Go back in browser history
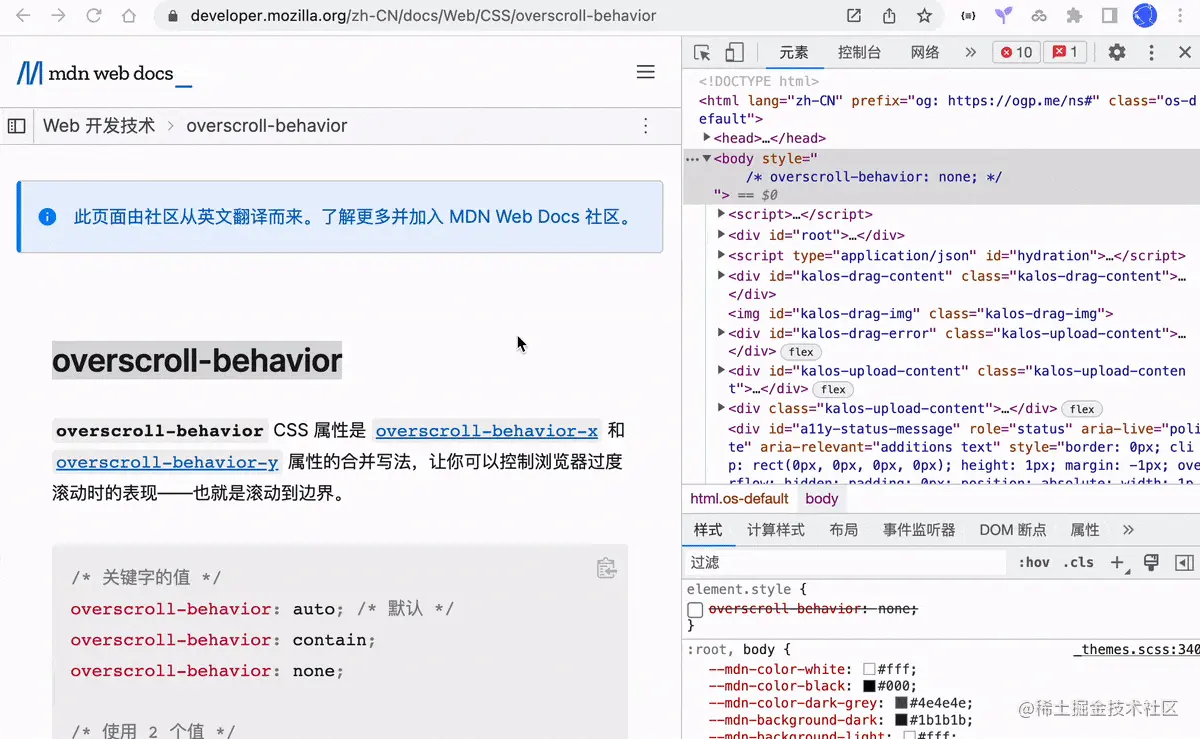This screenshot has height=739, width=1200. click(x=23, y=16)
